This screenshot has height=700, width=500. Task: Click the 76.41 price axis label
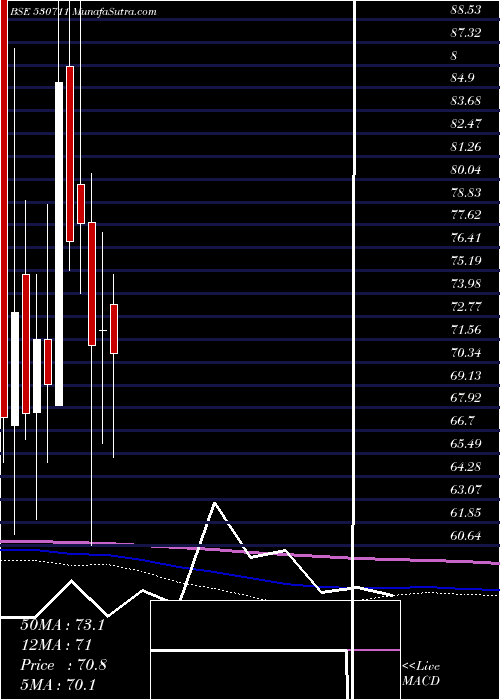(x=466, y=238)
